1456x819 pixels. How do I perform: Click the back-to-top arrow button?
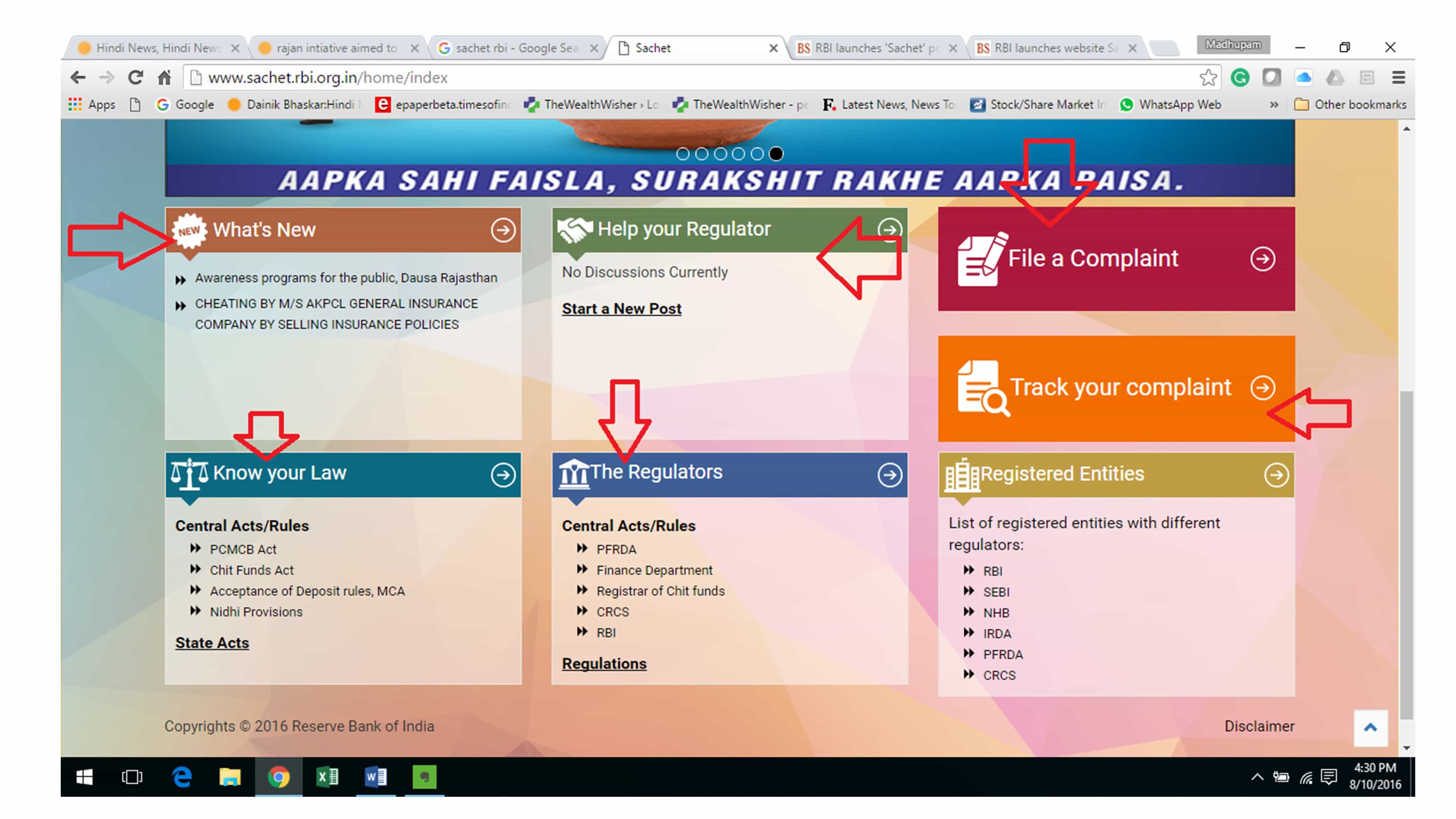point(1370,727)
